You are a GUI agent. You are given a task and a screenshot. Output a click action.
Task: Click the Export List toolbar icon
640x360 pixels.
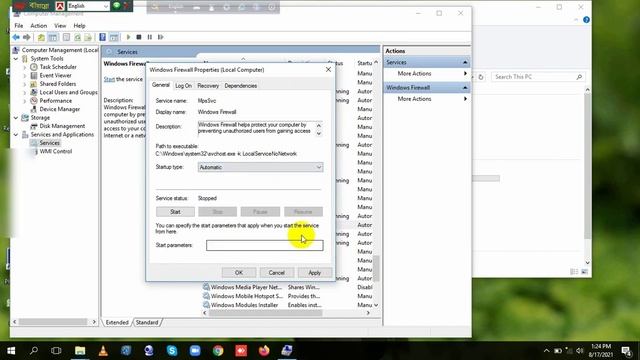[88, 37]
